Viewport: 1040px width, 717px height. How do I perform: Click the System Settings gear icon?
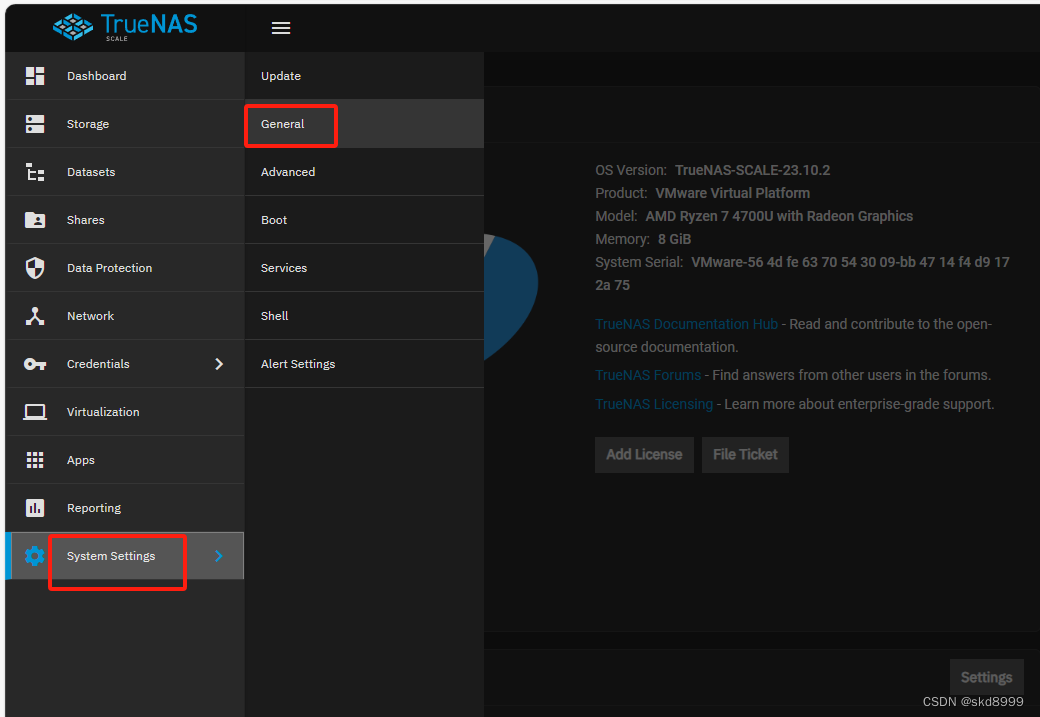(34, 556)
